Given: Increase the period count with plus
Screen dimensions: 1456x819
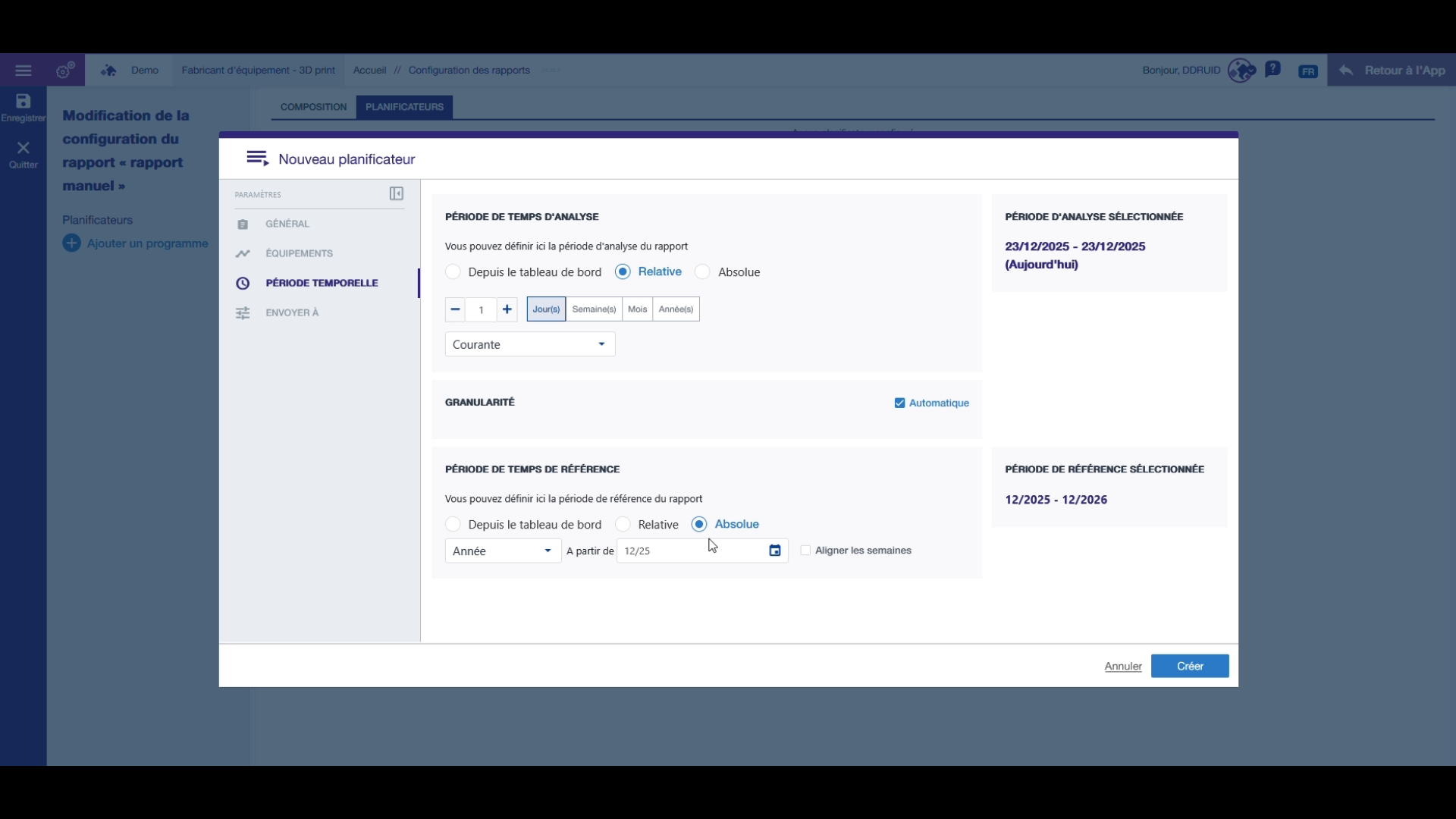Looking at the screenshot, I should 507,309.
